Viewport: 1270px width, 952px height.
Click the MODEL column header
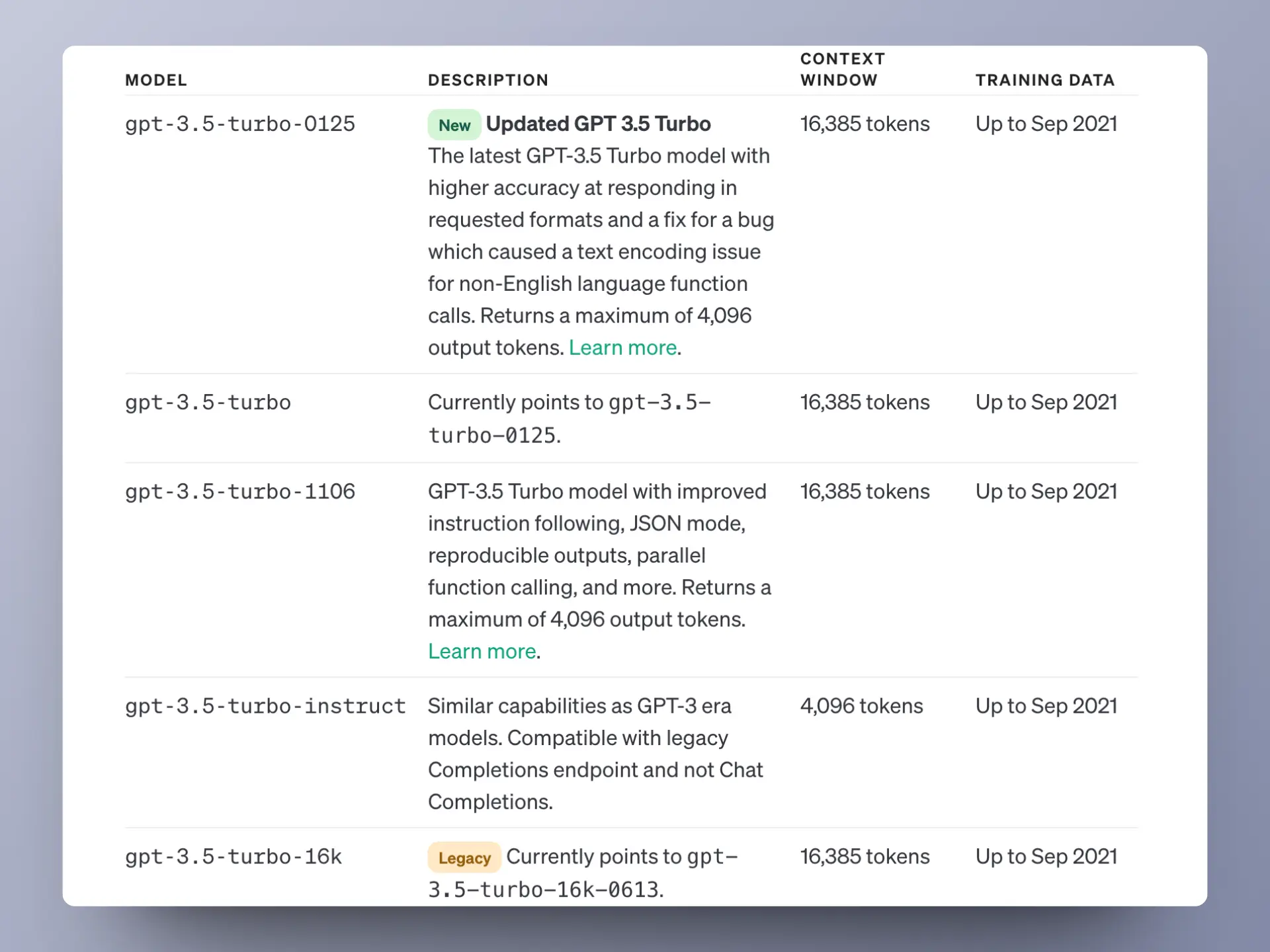156,80
